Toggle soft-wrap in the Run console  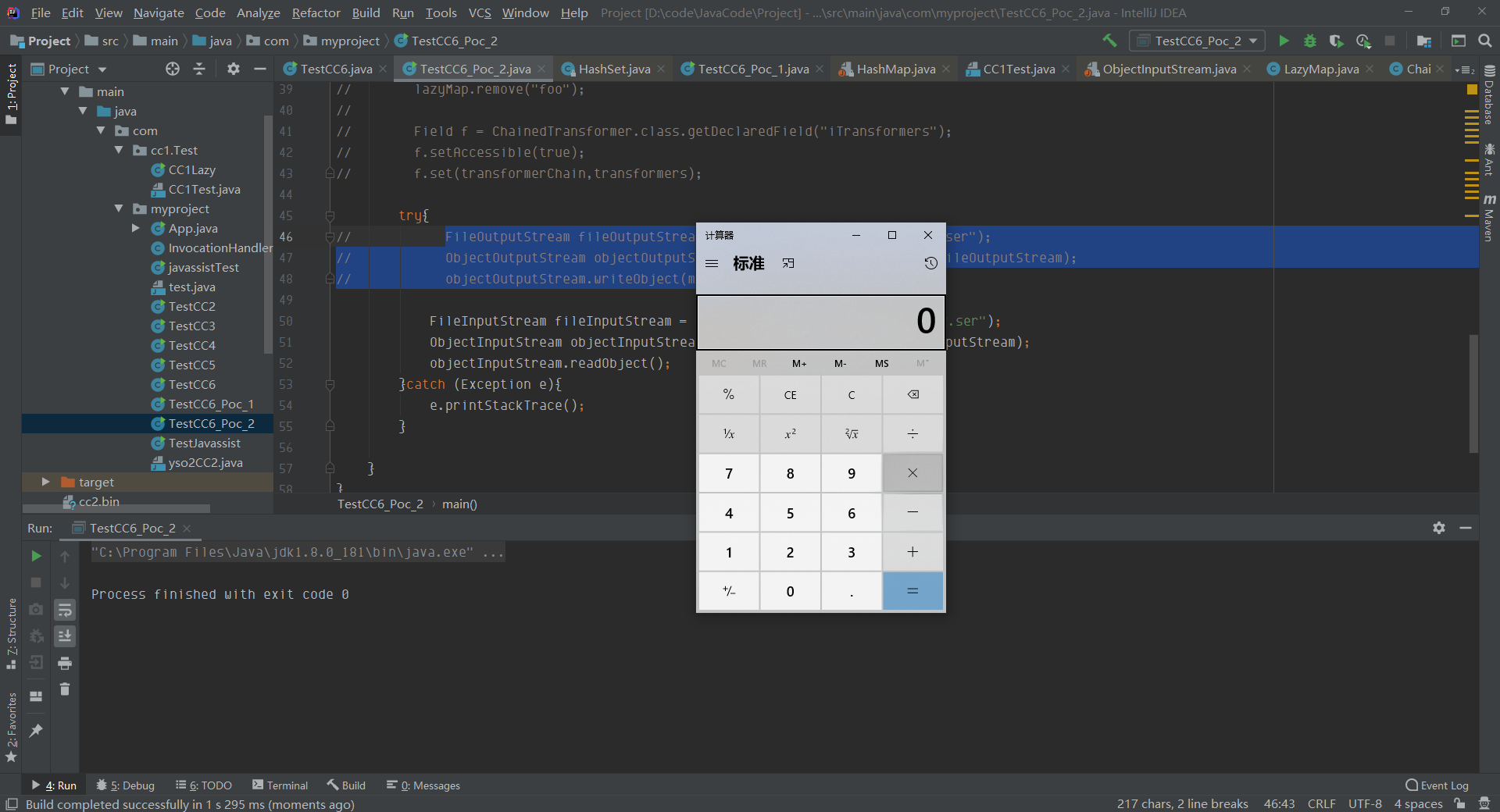click(x=65, y=610)
